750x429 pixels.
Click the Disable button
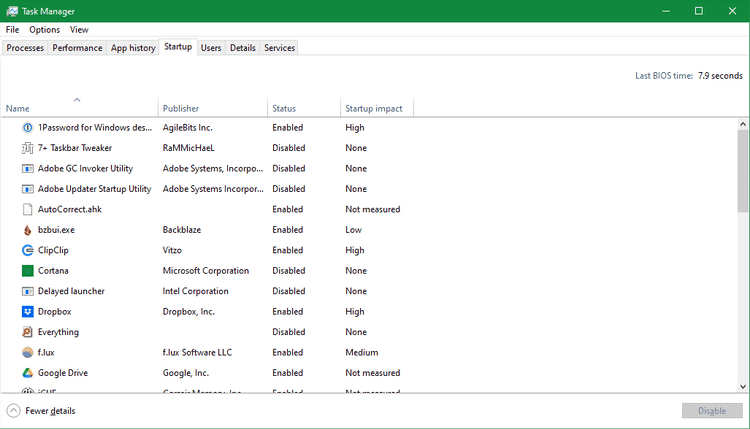click(x=712, y=411)
